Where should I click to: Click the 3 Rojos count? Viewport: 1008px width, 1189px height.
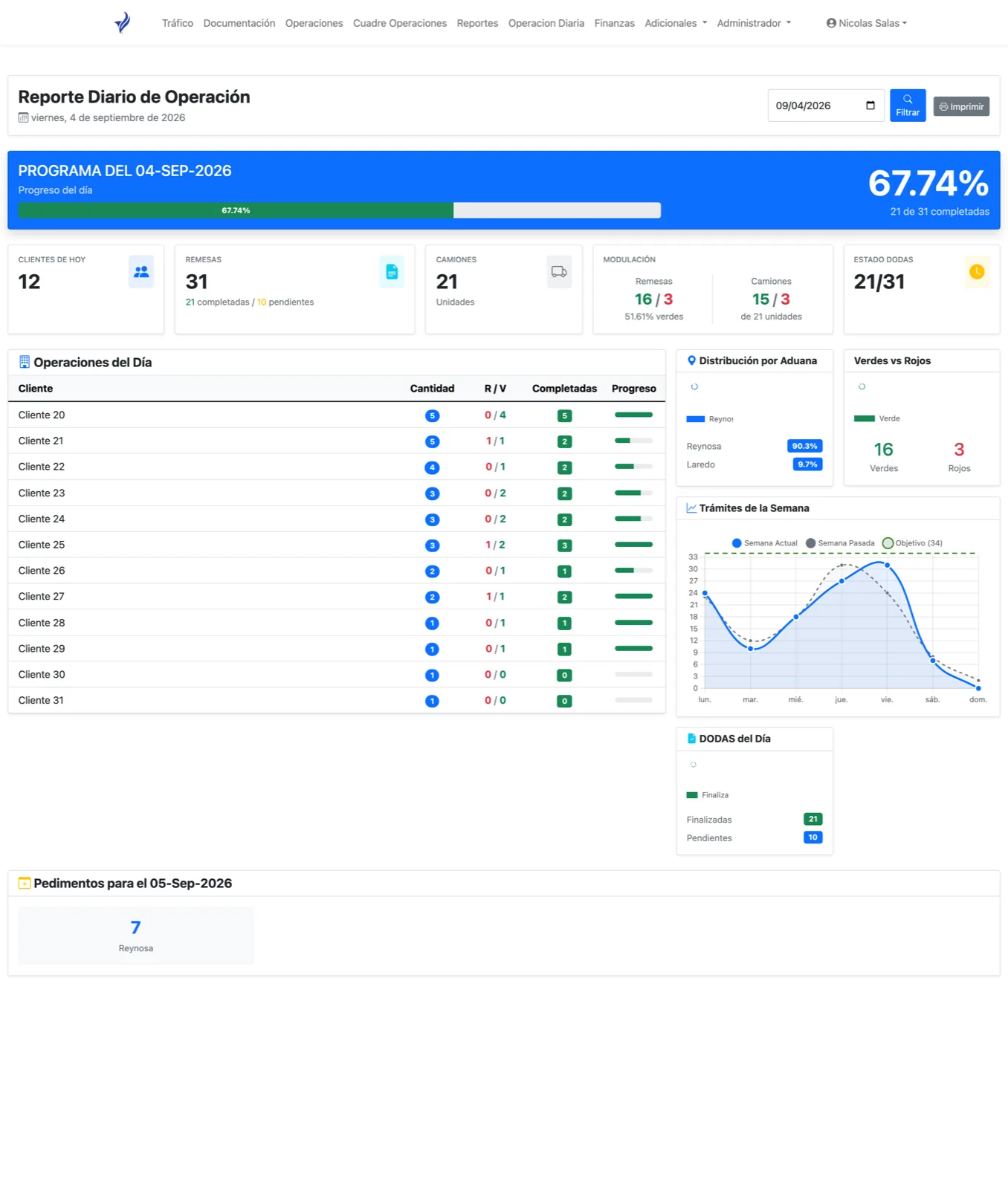959,450
